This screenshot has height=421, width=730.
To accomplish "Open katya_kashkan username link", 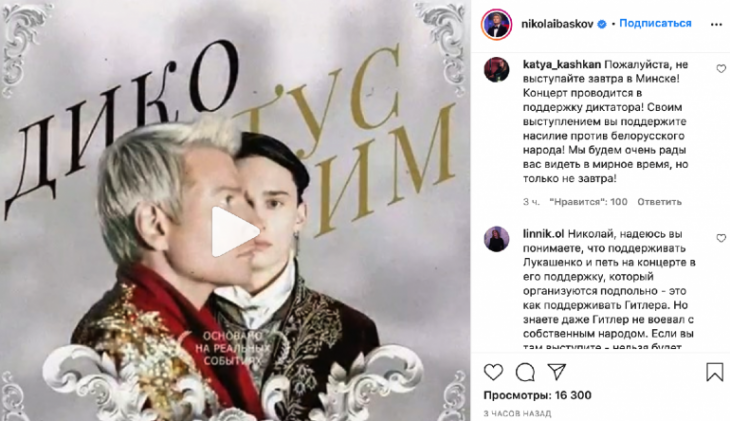I will click(x=561, y=64).
